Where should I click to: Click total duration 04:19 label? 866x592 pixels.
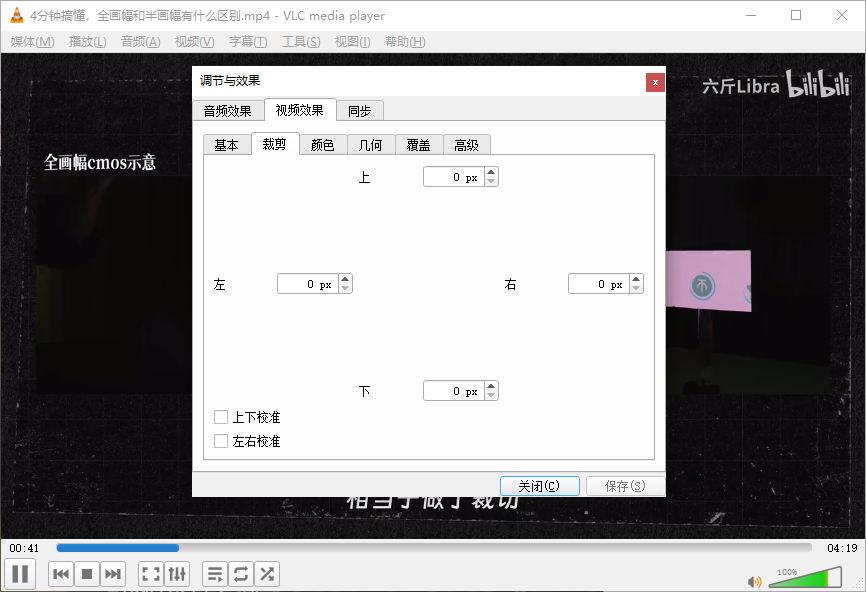(x=842, y=548)
